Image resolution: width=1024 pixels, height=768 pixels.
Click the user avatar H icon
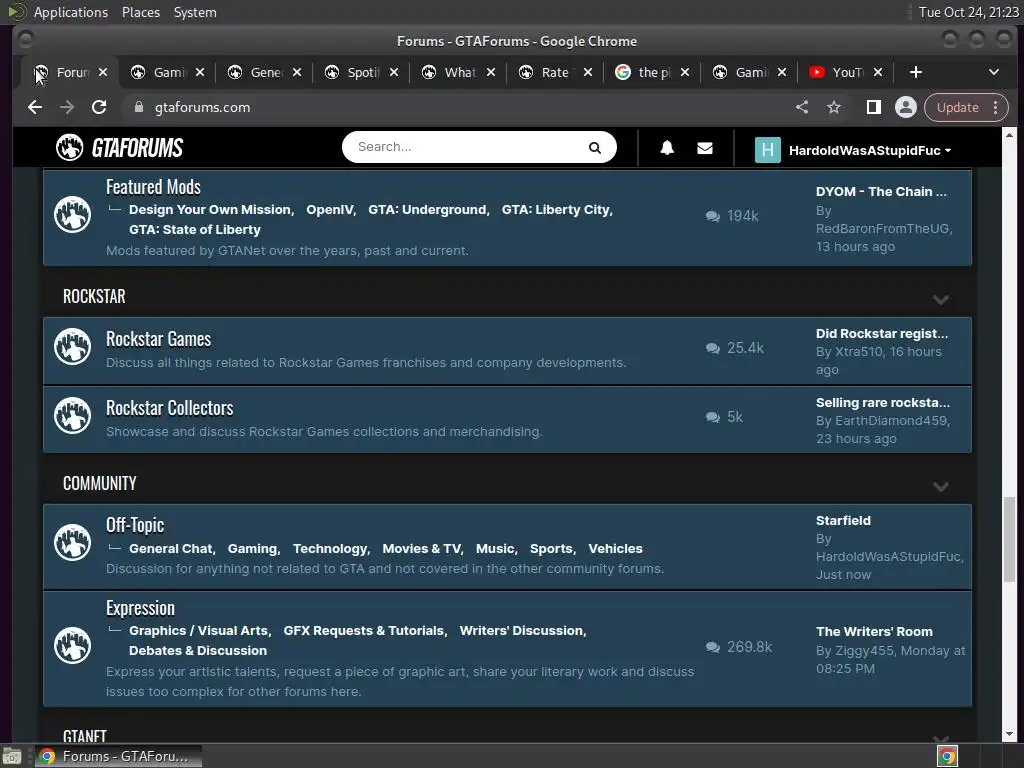click(767, 150)
